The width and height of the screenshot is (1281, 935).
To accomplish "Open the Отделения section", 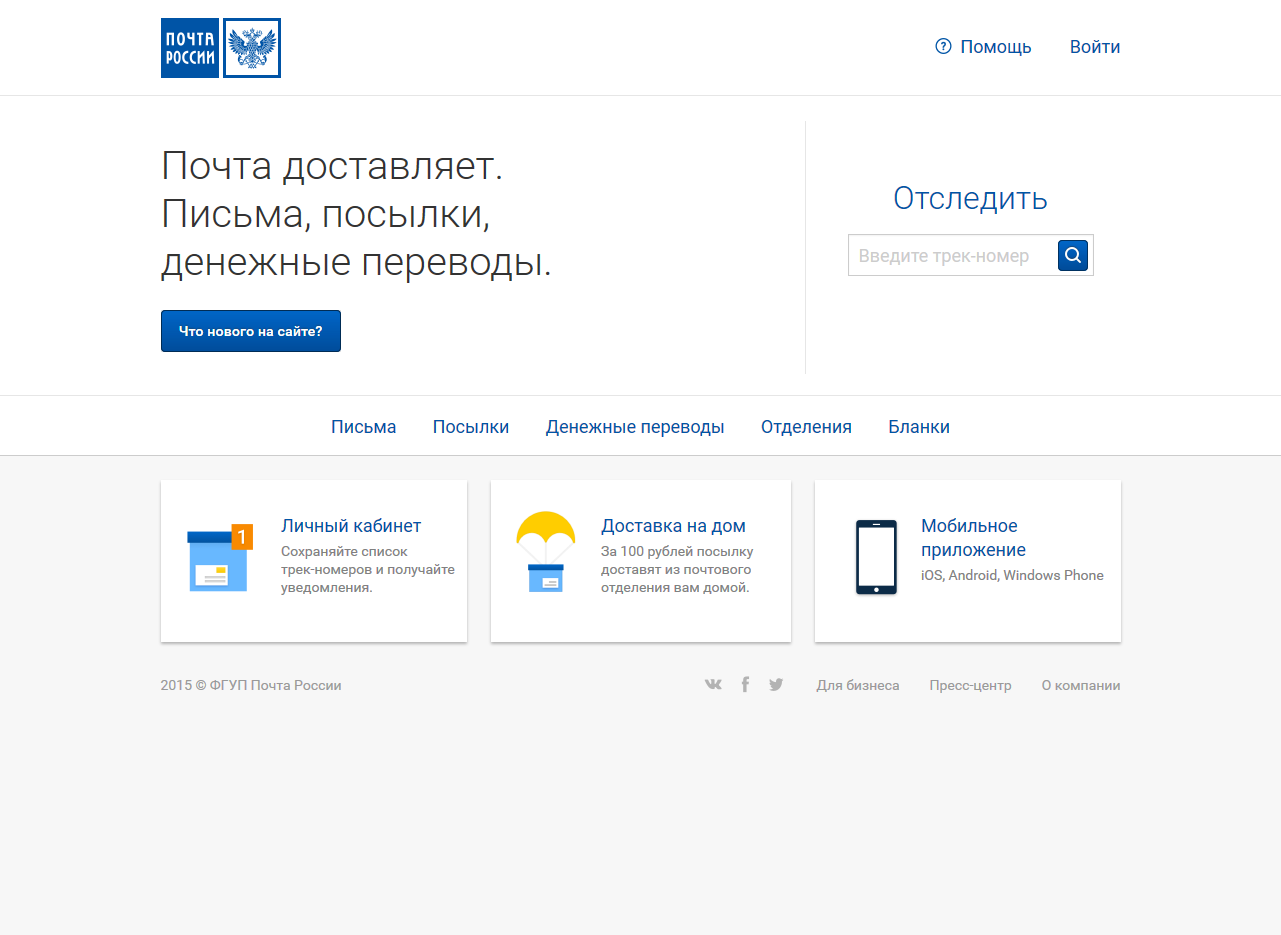I will (806, 426).
